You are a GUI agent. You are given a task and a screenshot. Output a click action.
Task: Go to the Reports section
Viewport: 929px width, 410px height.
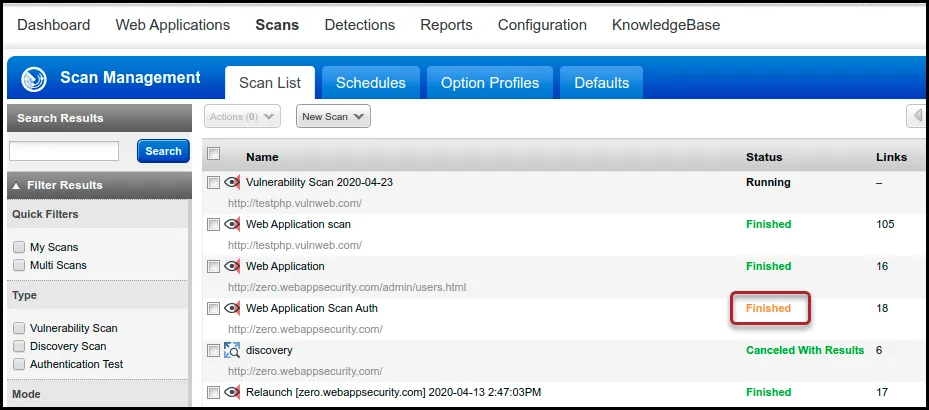(446, 25)
